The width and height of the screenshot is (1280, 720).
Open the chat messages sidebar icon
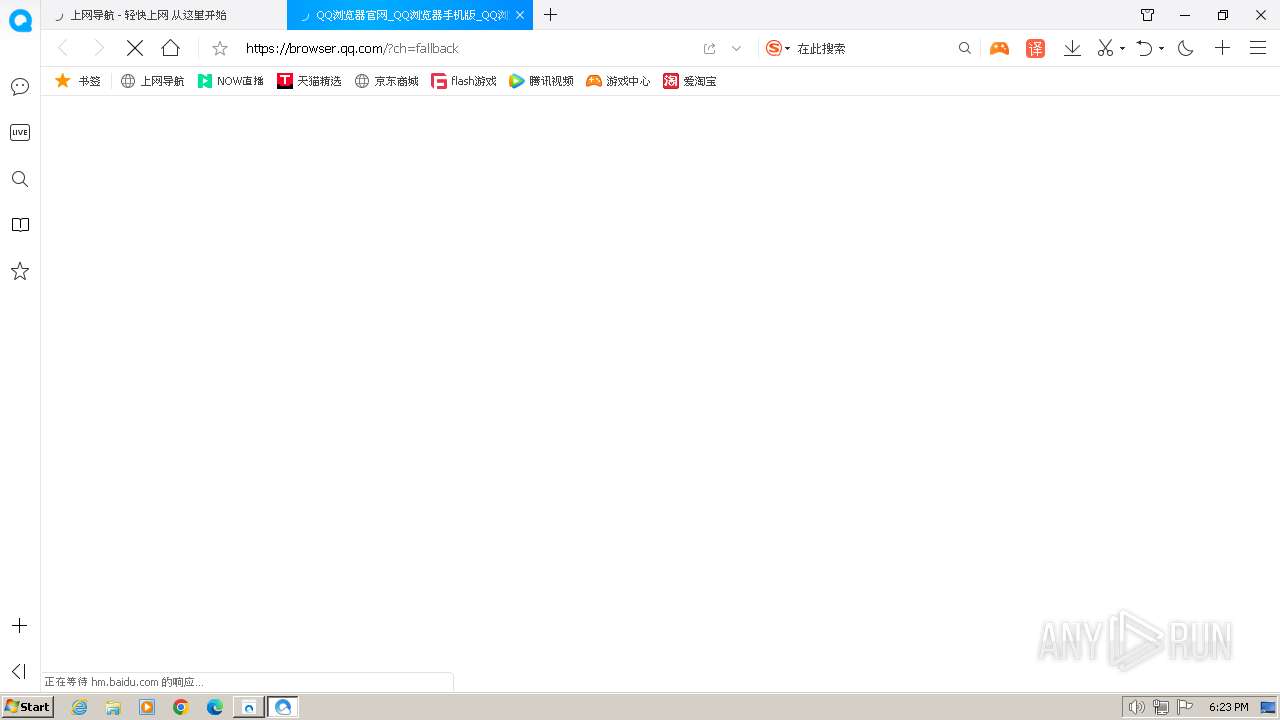pos(20,87)
